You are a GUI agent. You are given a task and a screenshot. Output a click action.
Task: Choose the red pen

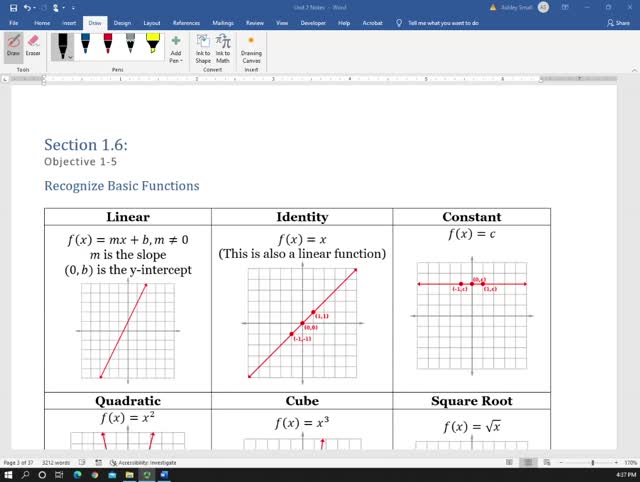pyautogui.click(x=108, y=44)
